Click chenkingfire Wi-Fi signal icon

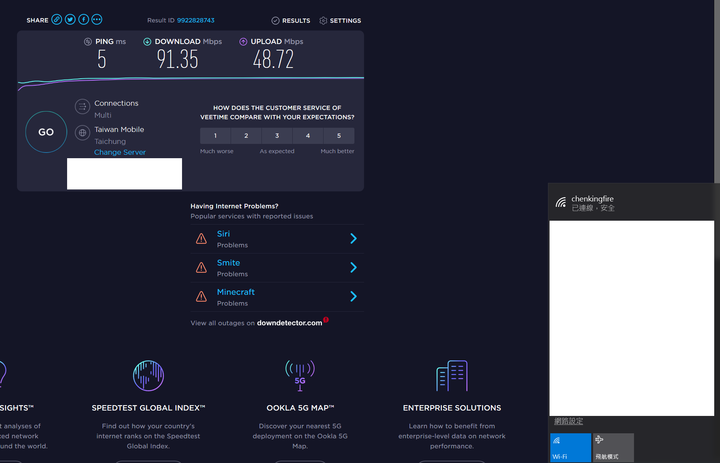(x=561, y=203)
